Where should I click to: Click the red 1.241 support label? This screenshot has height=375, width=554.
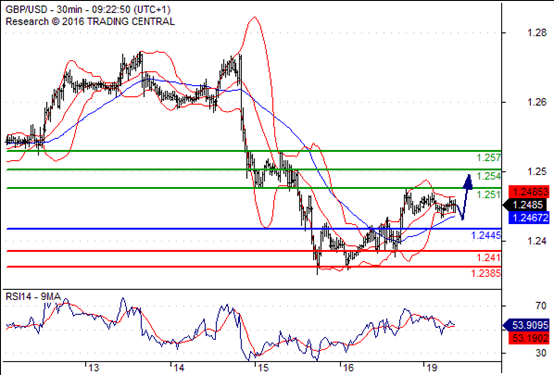pyautogui.click(x=488, y=258)
